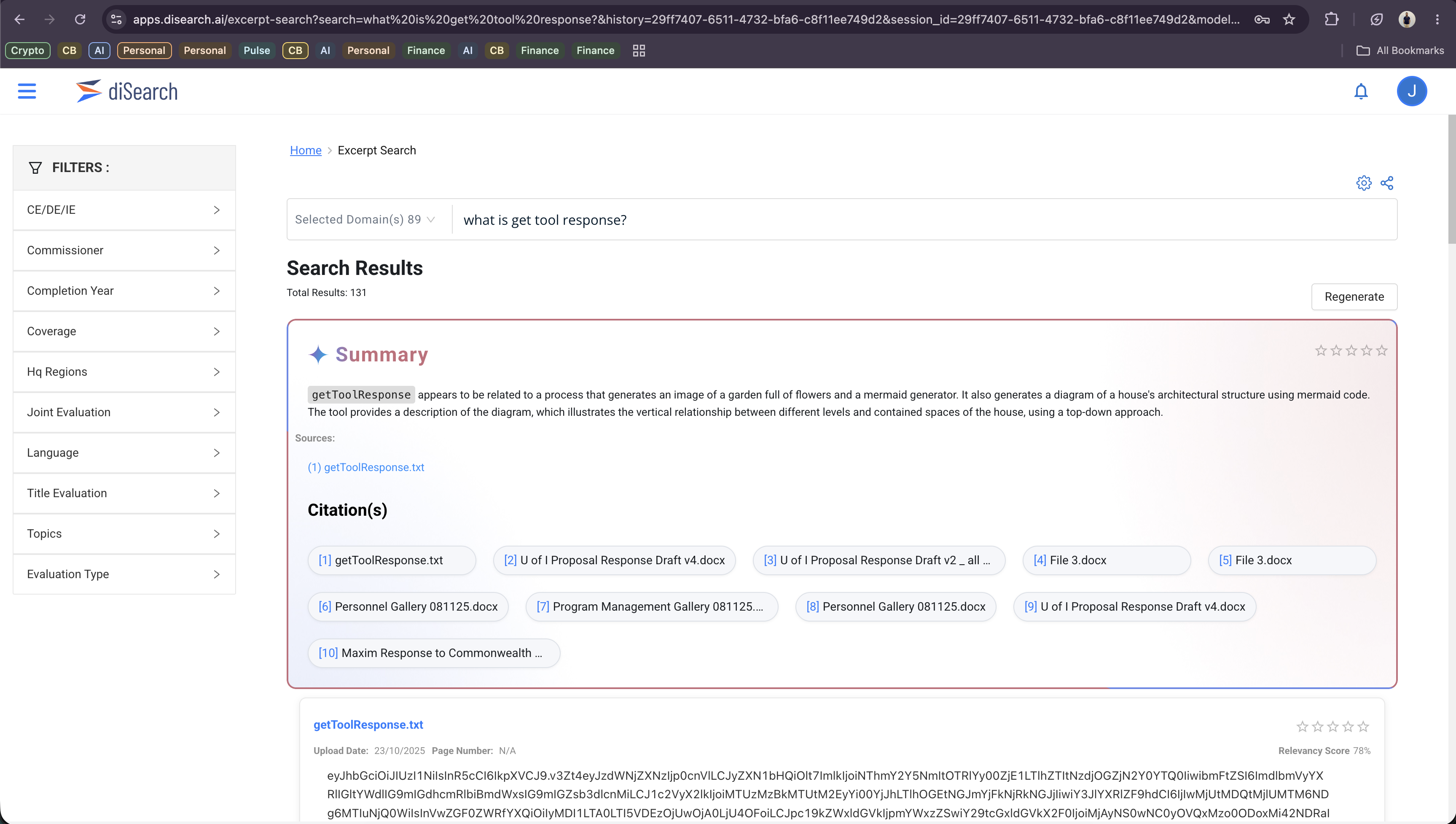Expand the Topics filter
This screenshot has width=1456, height=824.
point(124,534)
